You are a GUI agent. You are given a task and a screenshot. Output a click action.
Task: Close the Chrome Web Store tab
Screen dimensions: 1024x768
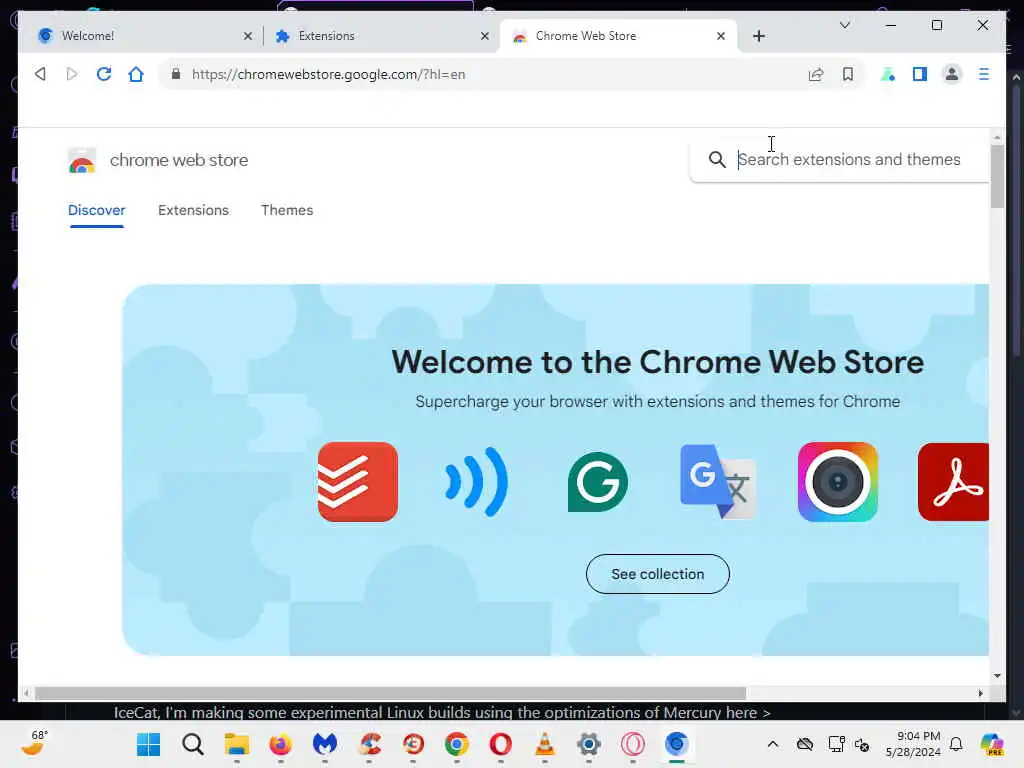721,36
